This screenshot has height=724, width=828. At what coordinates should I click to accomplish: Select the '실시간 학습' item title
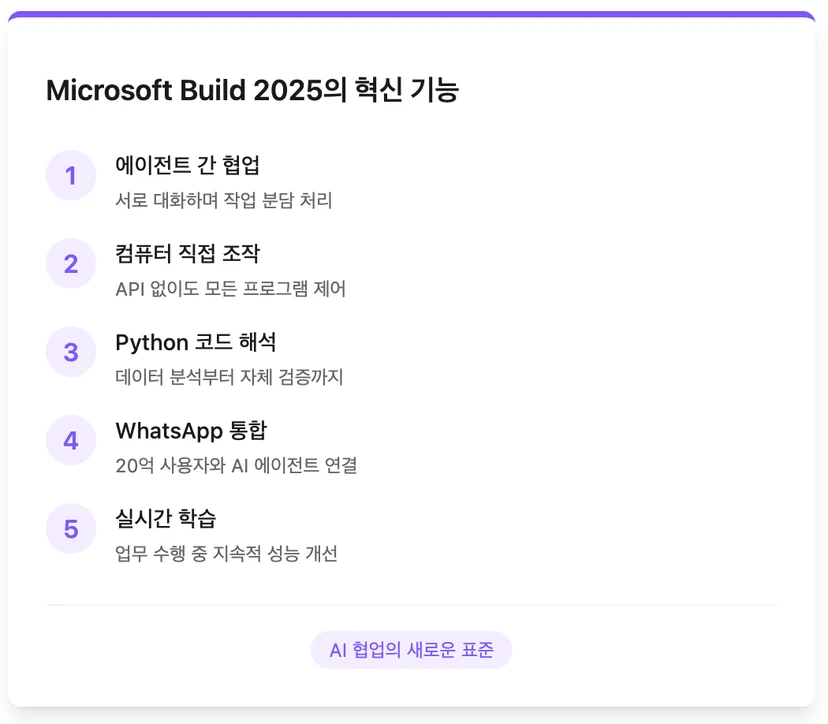point(166,519)
